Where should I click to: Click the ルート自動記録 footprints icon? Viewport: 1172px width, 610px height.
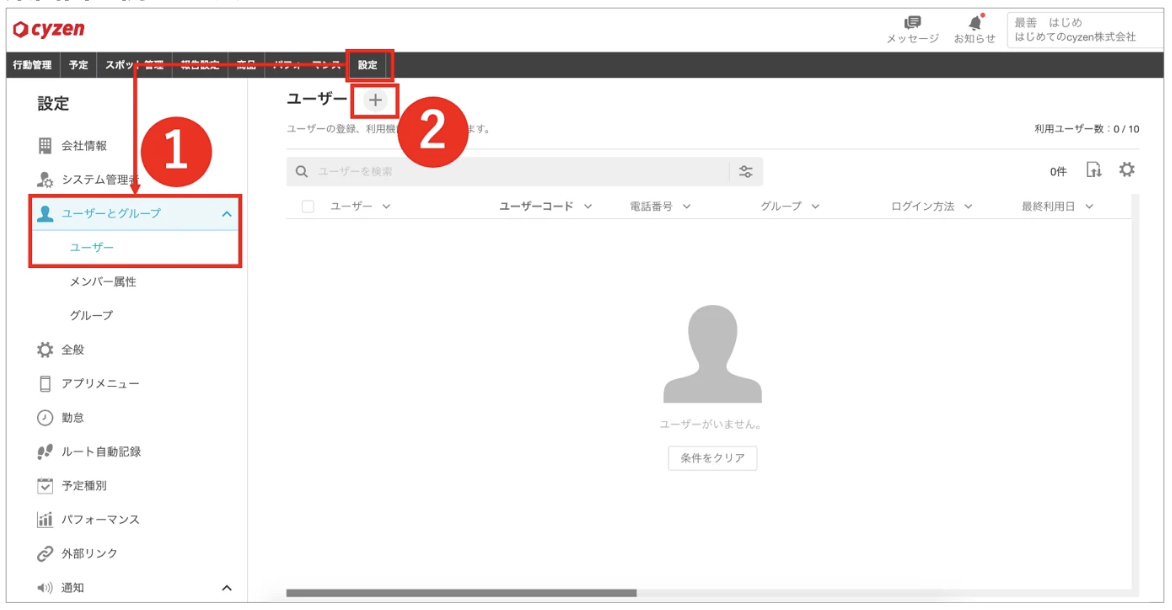45,452
